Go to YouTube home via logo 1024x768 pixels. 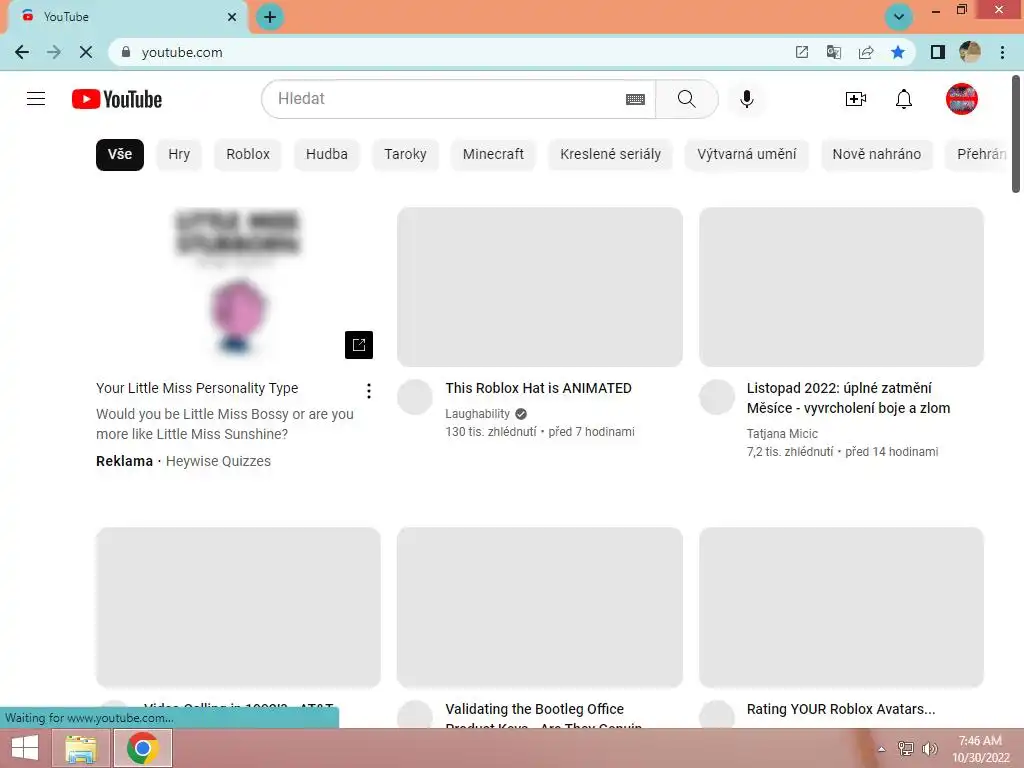coord(117,99)
